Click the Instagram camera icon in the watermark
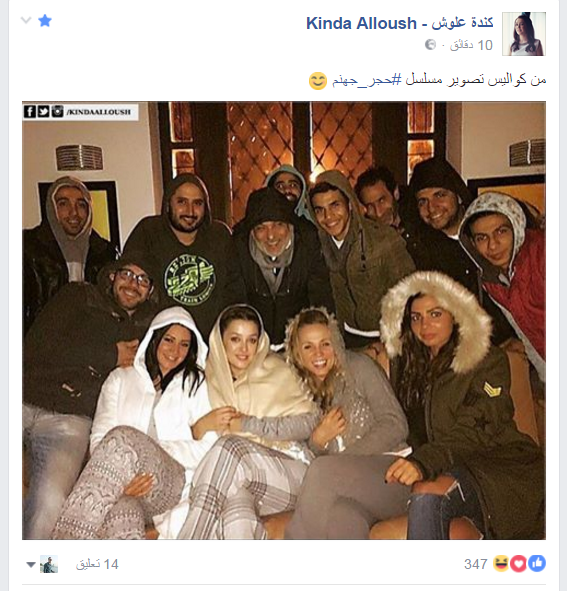The image size is (567, 591). click(x=57, y=112)
